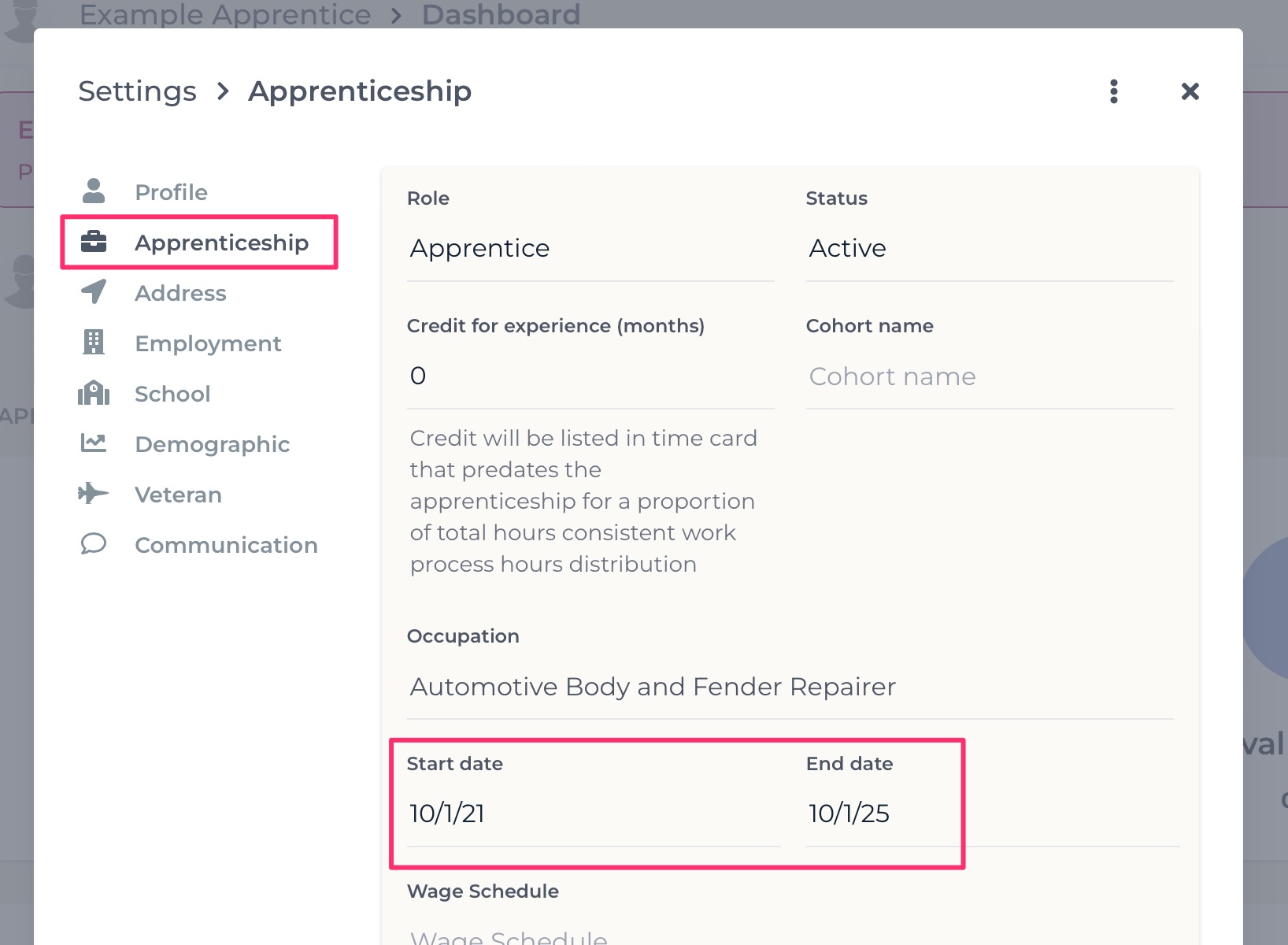The width and height of the screenshot is (1288, 945).
Task: Click the End date field 10/1/25
Action: click(992, 814)
